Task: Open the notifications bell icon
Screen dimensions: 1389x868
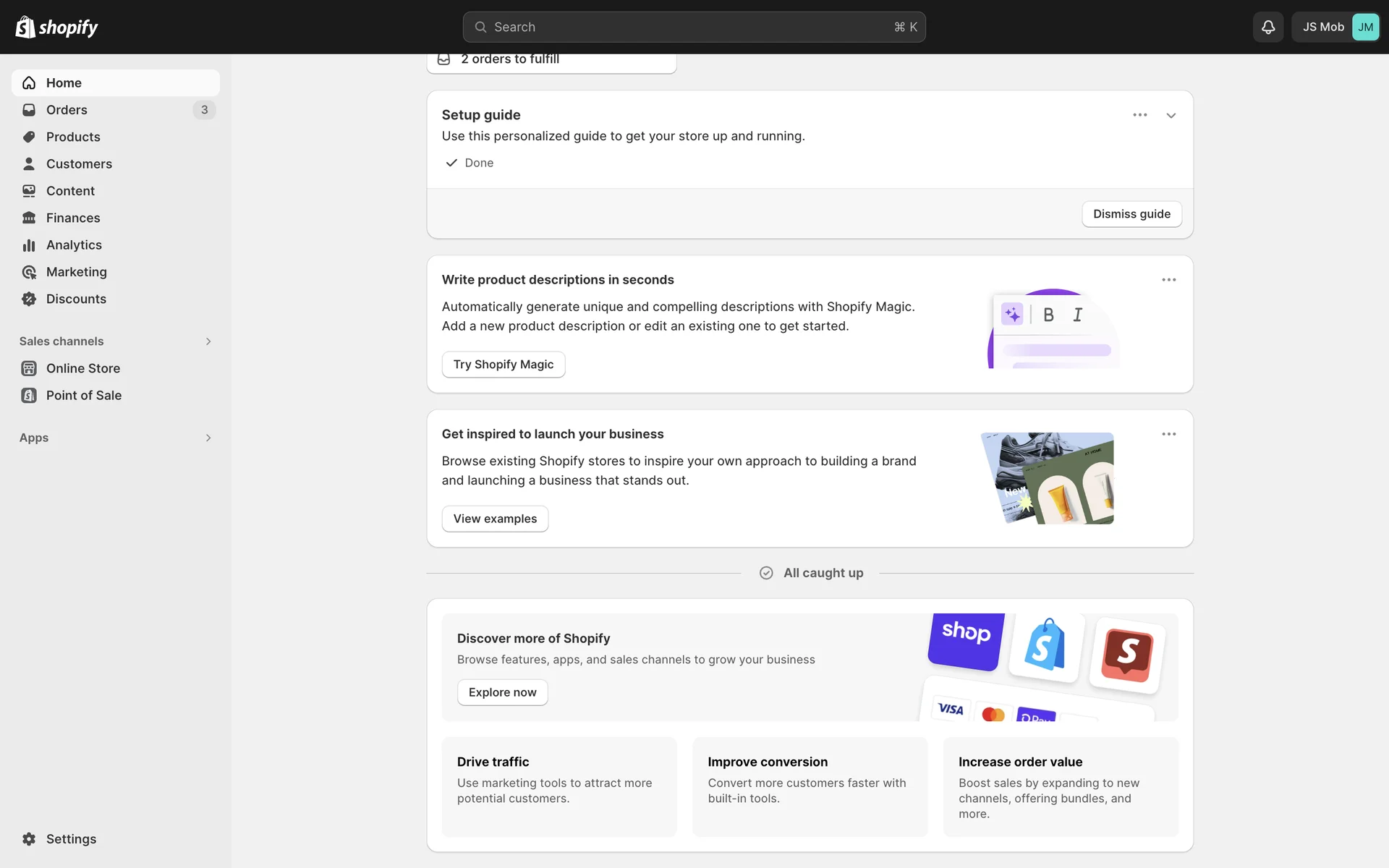Action: click(1267, 27)
